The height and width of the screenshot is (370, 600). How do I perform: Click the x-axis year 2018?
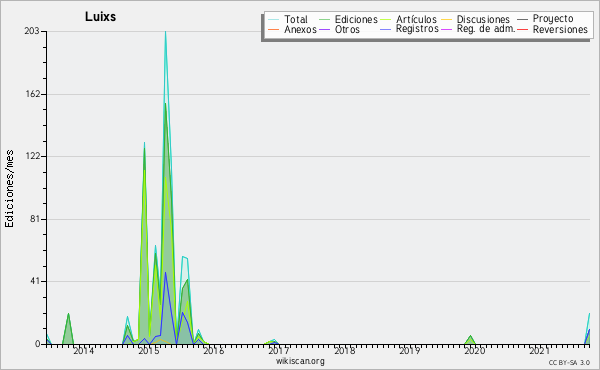pos(344,350)
